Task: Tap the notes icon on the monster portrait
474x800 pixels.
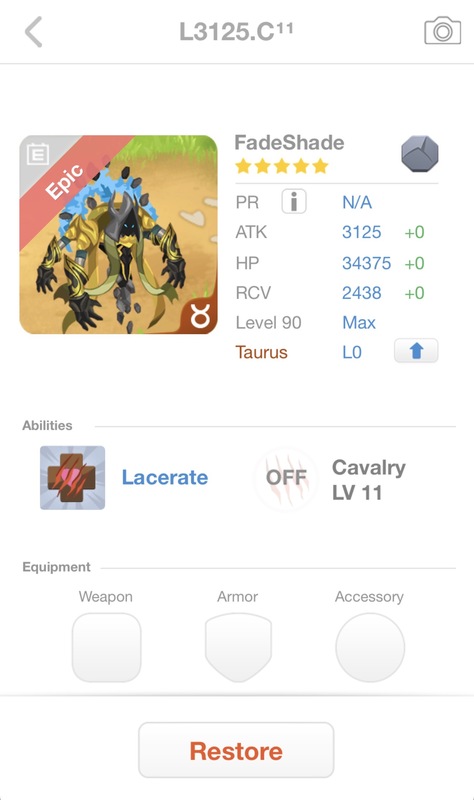Action: point(37,154)
